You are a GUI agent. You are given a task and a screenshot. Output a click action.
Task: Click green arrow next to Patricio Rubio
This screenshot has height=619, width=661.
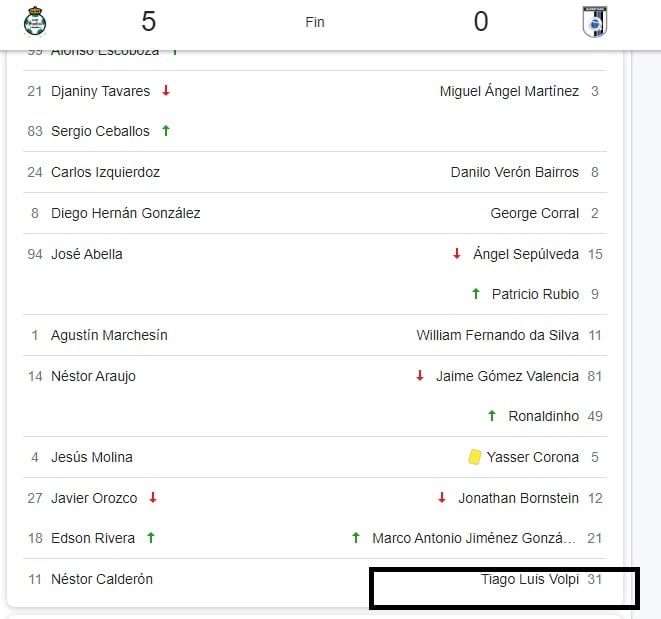point(476,294)
